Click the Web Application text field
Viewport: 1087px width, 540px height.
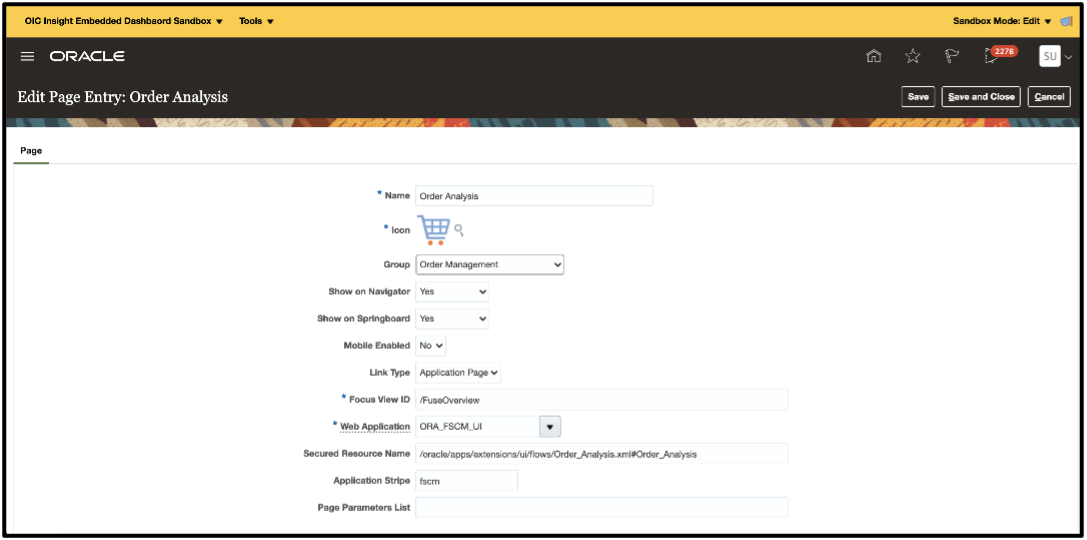[x=477, y=427]
